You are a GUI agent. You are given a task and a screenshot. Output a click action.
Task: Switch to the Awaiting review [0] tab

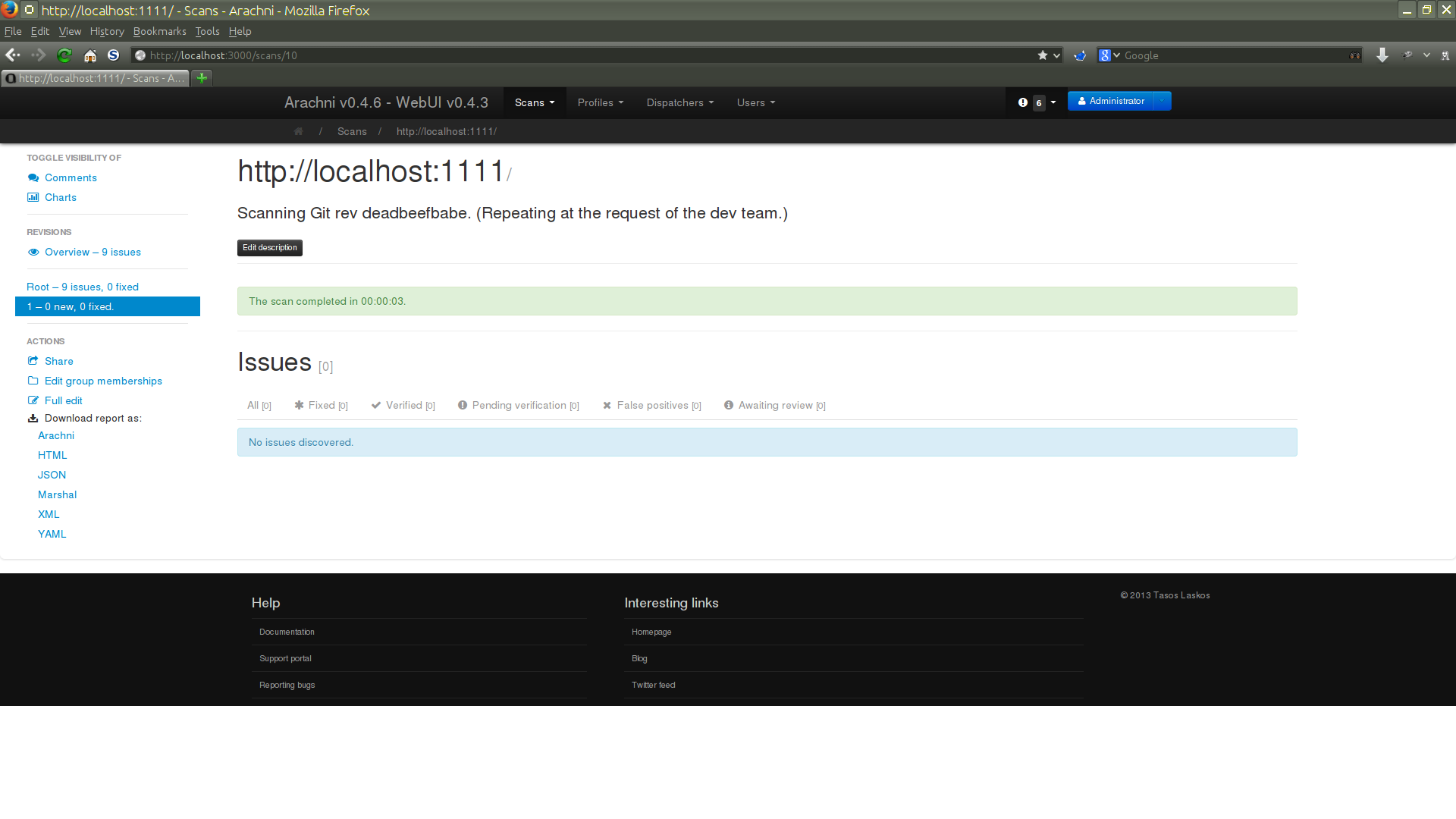[774, 406]
